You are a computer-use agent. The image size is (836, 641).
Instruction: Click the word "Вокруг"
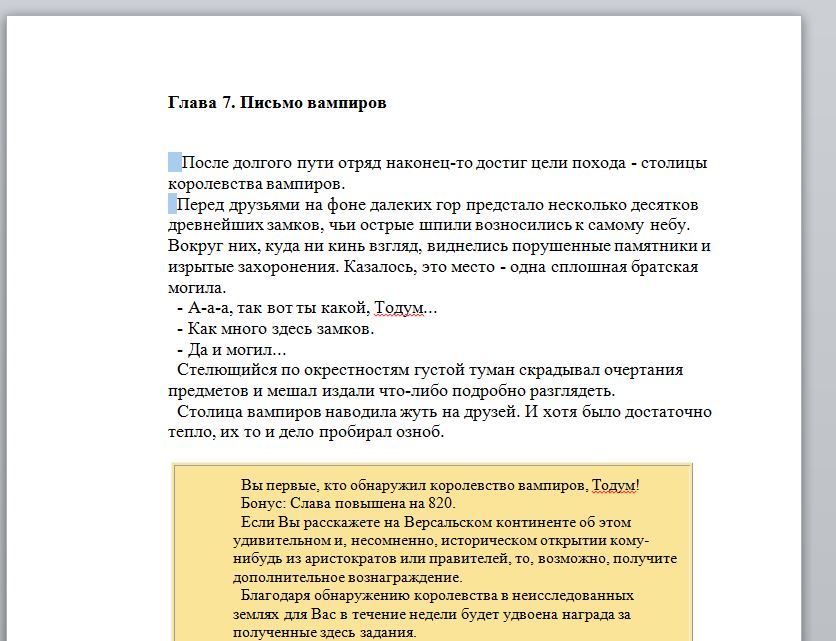pyautogui.click(x=192, y=246)
